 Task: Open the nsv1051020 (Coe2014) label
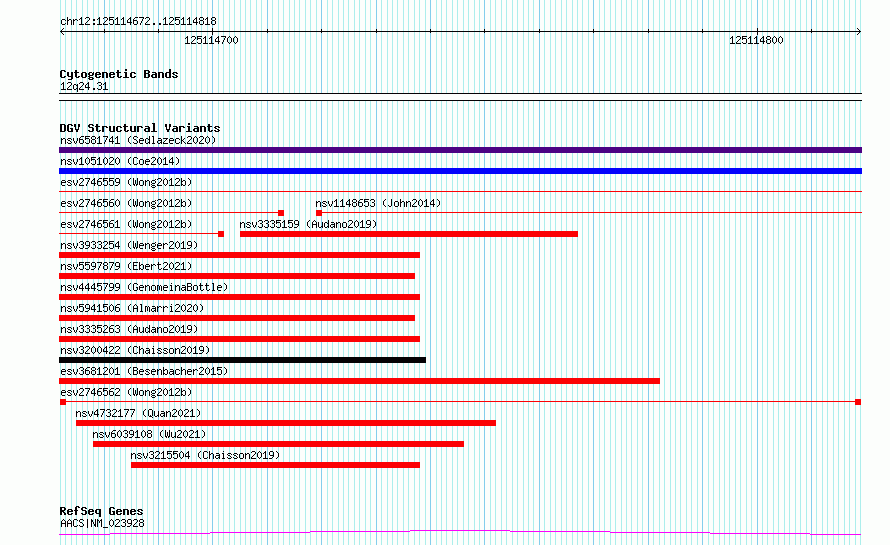coord(120,161)
